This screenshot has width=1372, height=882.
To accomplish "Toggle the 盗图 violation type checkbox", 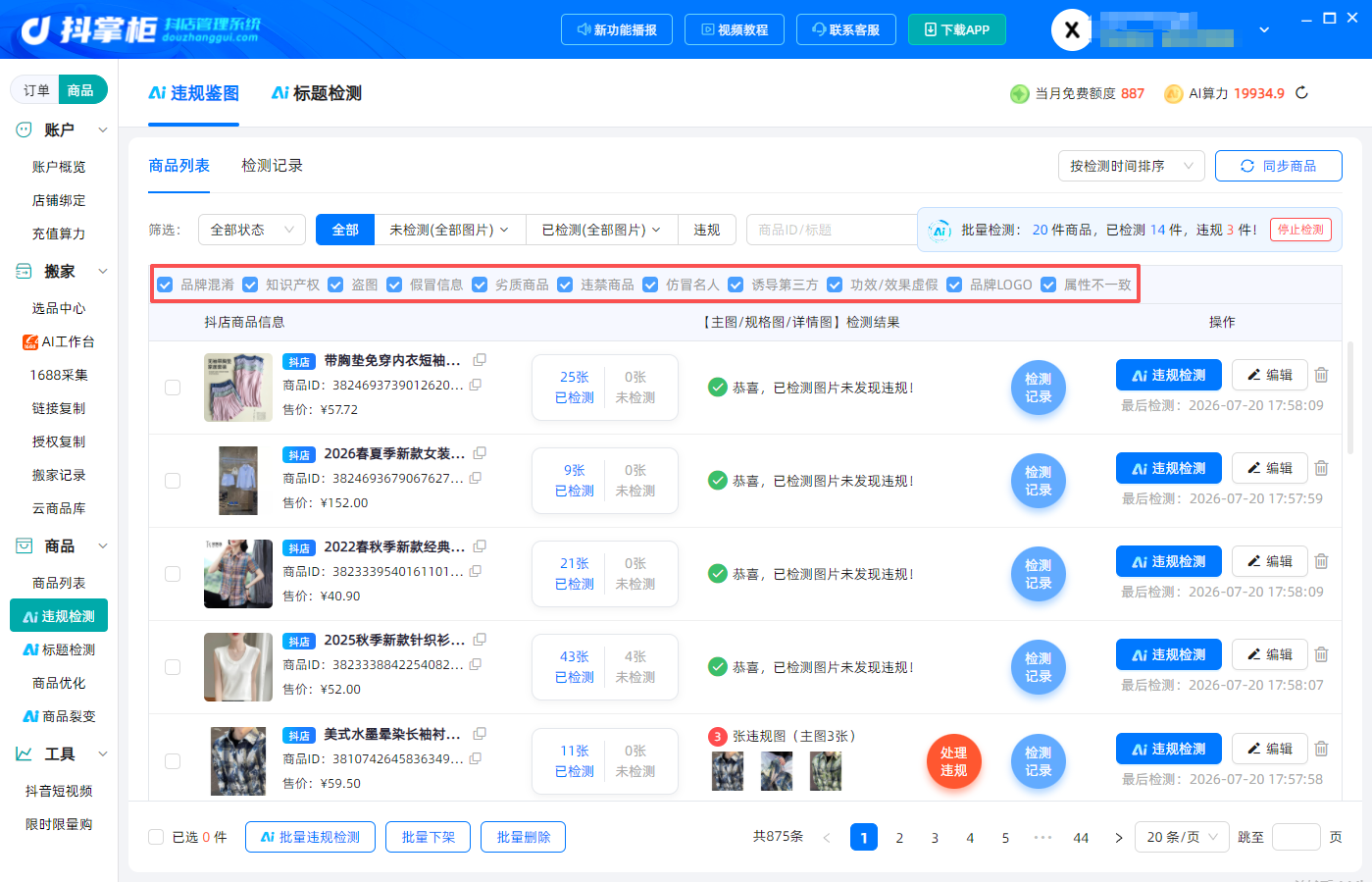I will (x=335, y=285).
